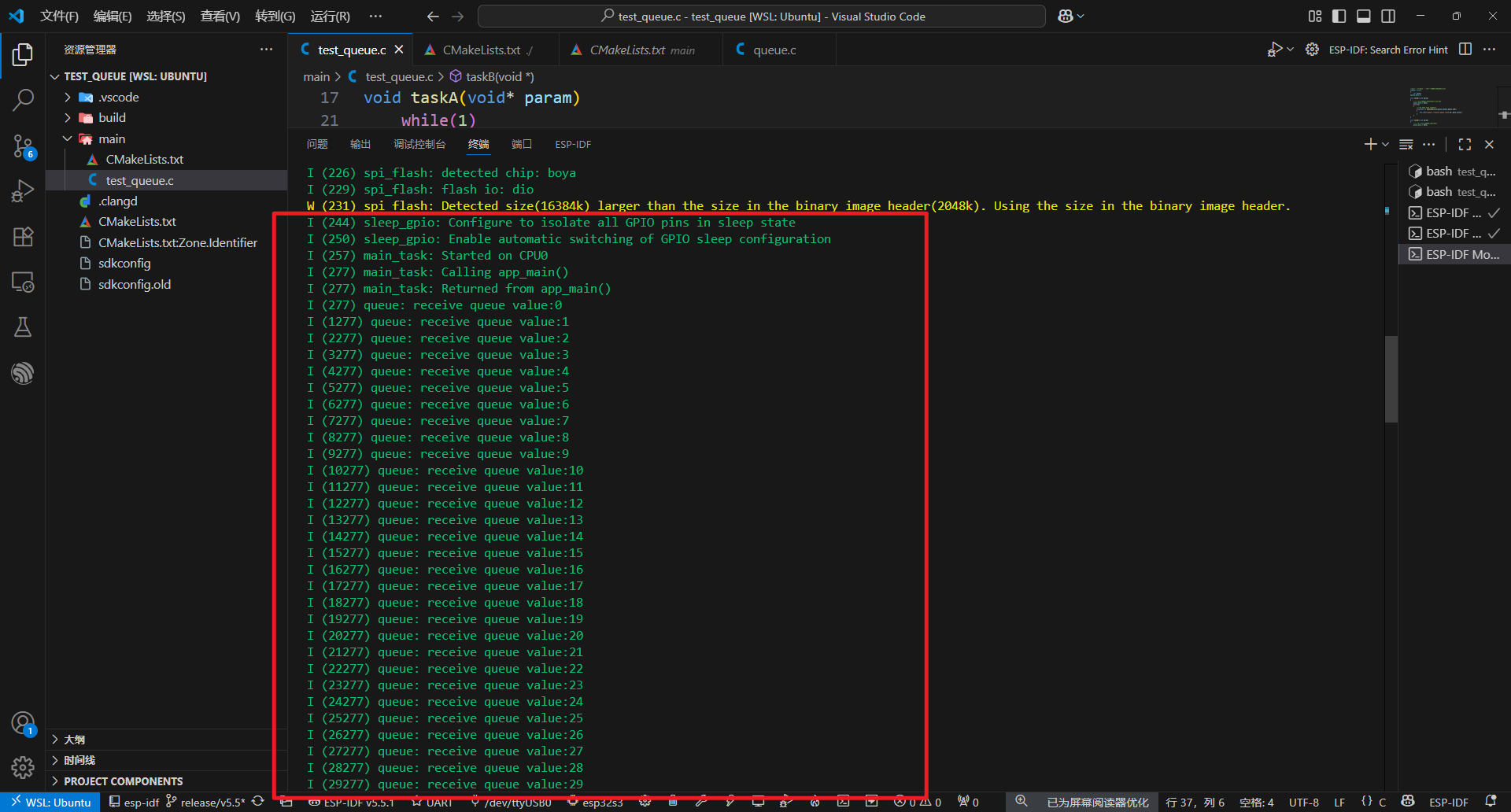Split the editor to the right
The image size is (1511, 812).
click(1465, 50)
